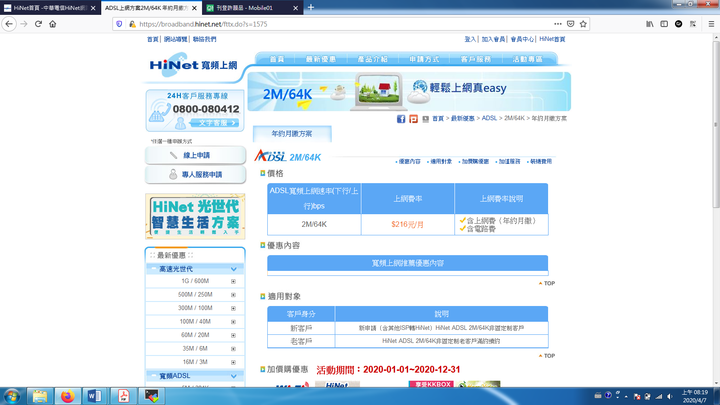
Task: Open 產品介紹 nav menu
Action: [x=372, y=59]
